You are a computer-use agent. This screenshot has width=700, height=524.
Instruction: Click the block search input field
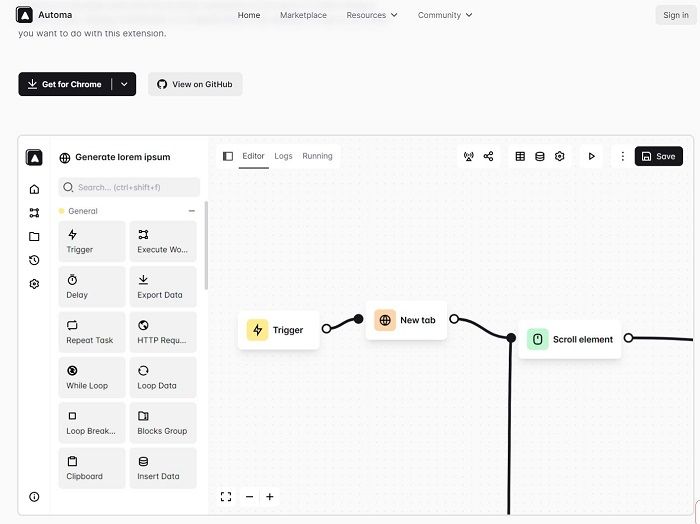point(129,187)
